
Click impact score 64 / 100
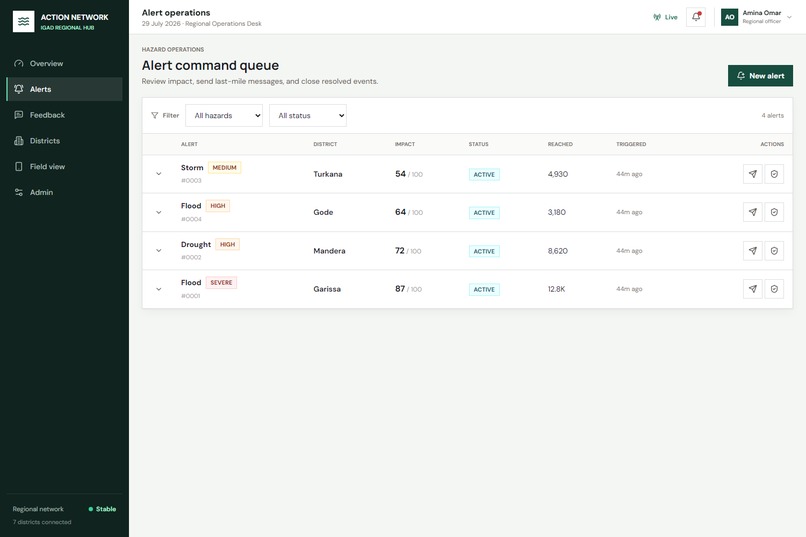pos(409,212)
